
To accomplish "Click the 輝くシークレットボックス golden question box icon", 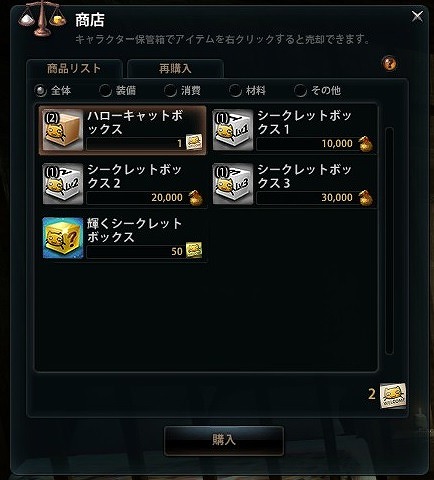I will pyautogui.click(x=63, y=238).
